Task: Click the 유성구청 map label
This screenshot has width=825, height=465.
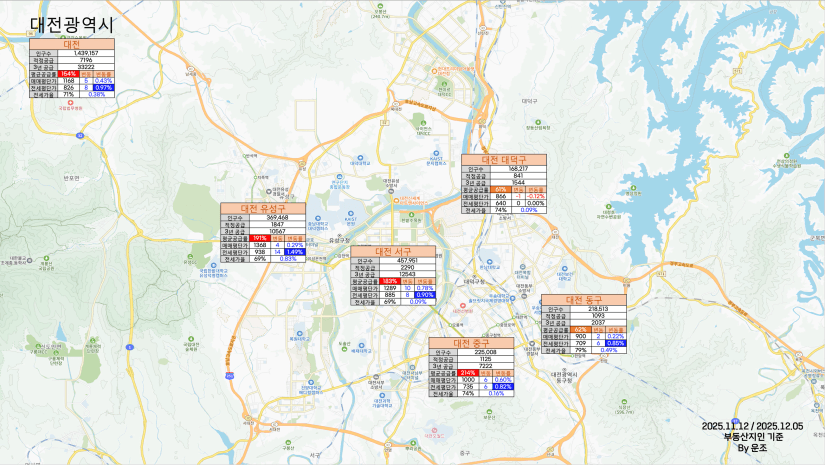Action: click(x=339, y=240)
